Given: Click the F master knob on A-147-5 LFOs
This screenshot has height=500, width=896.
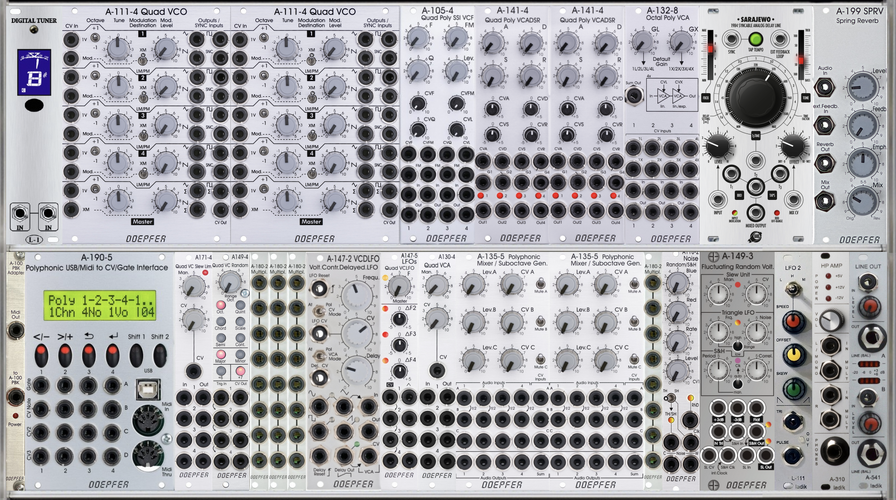Looking at the screenshot, I should 399,285.
